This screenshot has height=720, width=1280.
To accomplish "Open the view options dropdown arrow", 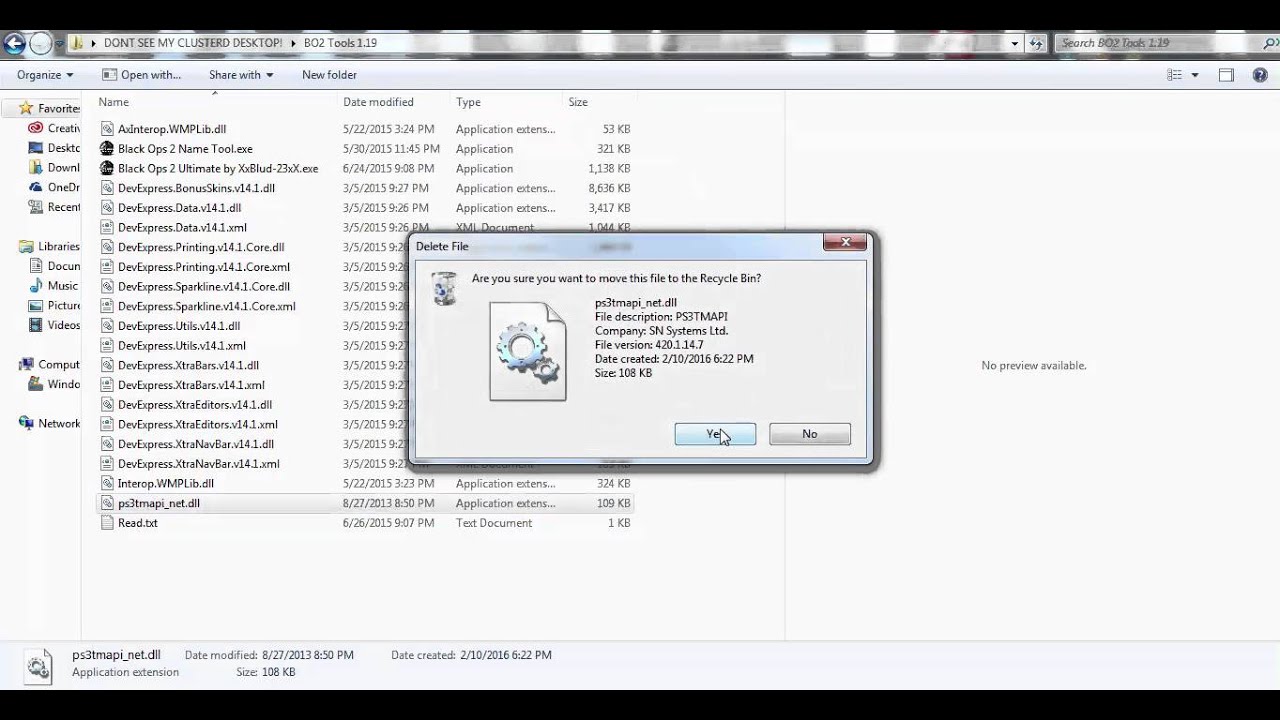I will click(1194, 75).
